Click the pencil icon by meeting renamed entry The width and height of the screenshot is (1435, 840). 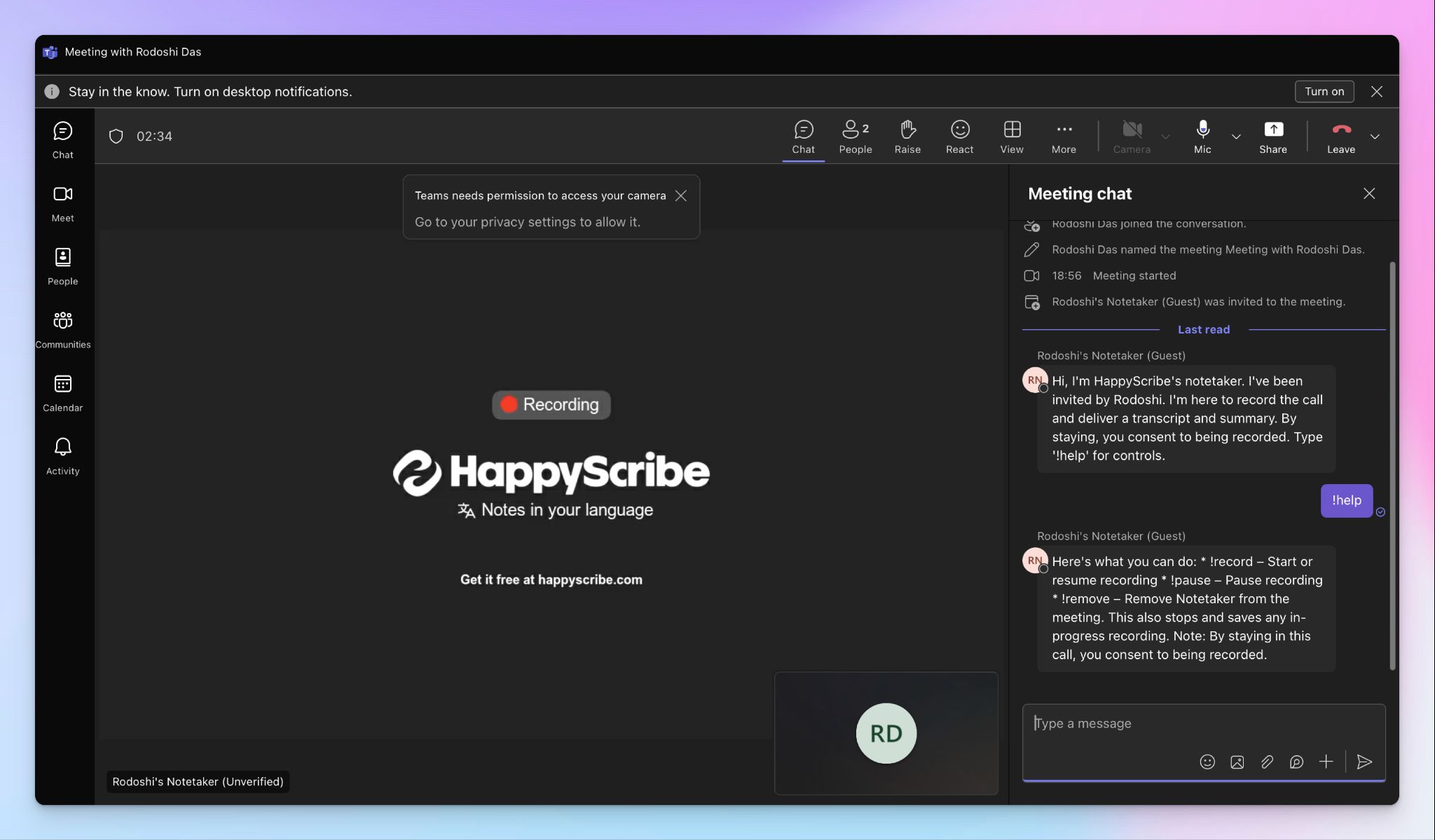(x=1031, y=249)
